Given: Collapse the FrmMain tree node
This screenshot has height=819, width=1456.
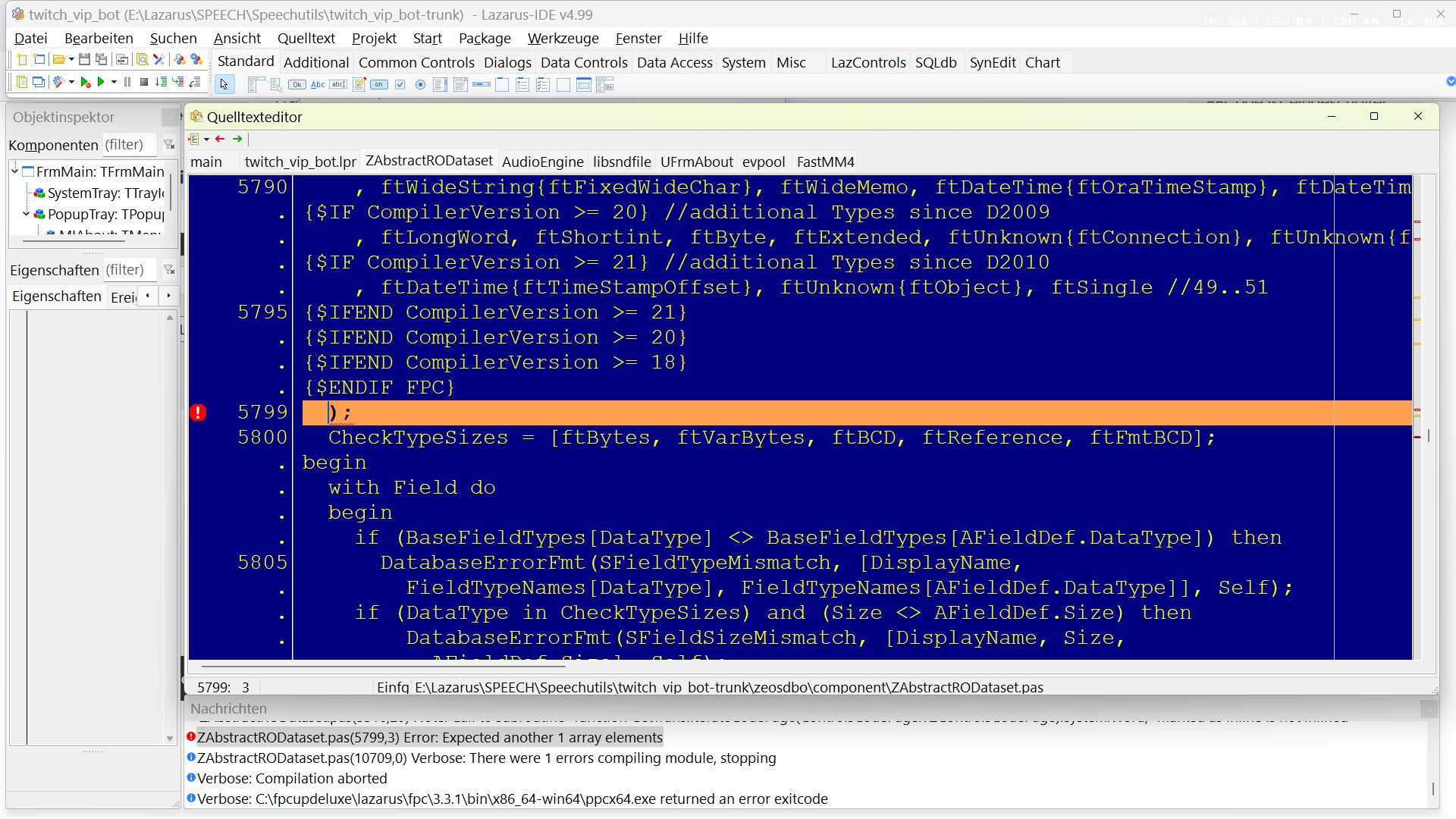Looking at the screenshot, I should click(15, 171).
